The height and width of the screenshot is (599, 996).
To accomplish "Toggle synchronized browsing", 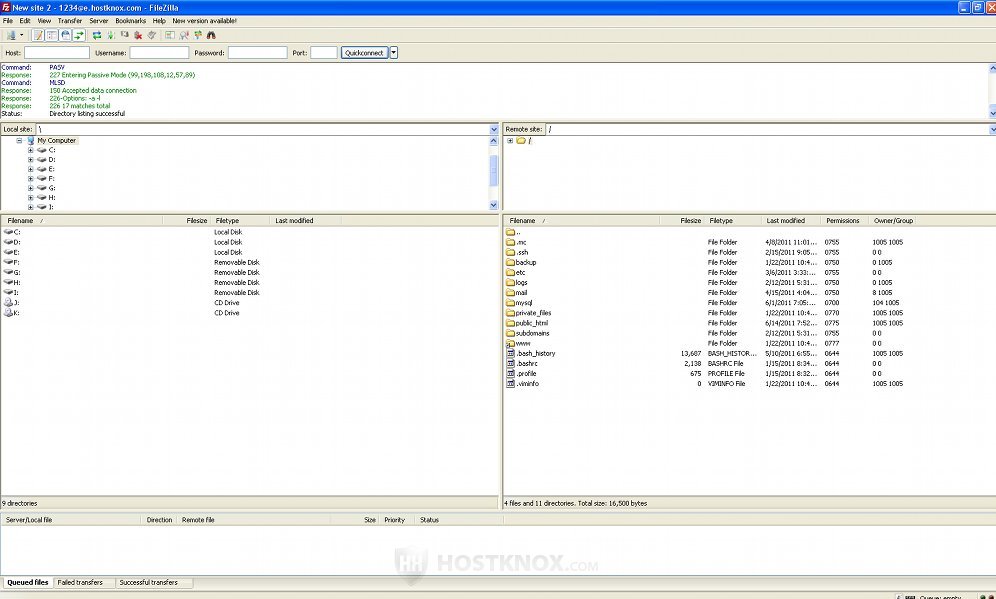I will point(198,36).
